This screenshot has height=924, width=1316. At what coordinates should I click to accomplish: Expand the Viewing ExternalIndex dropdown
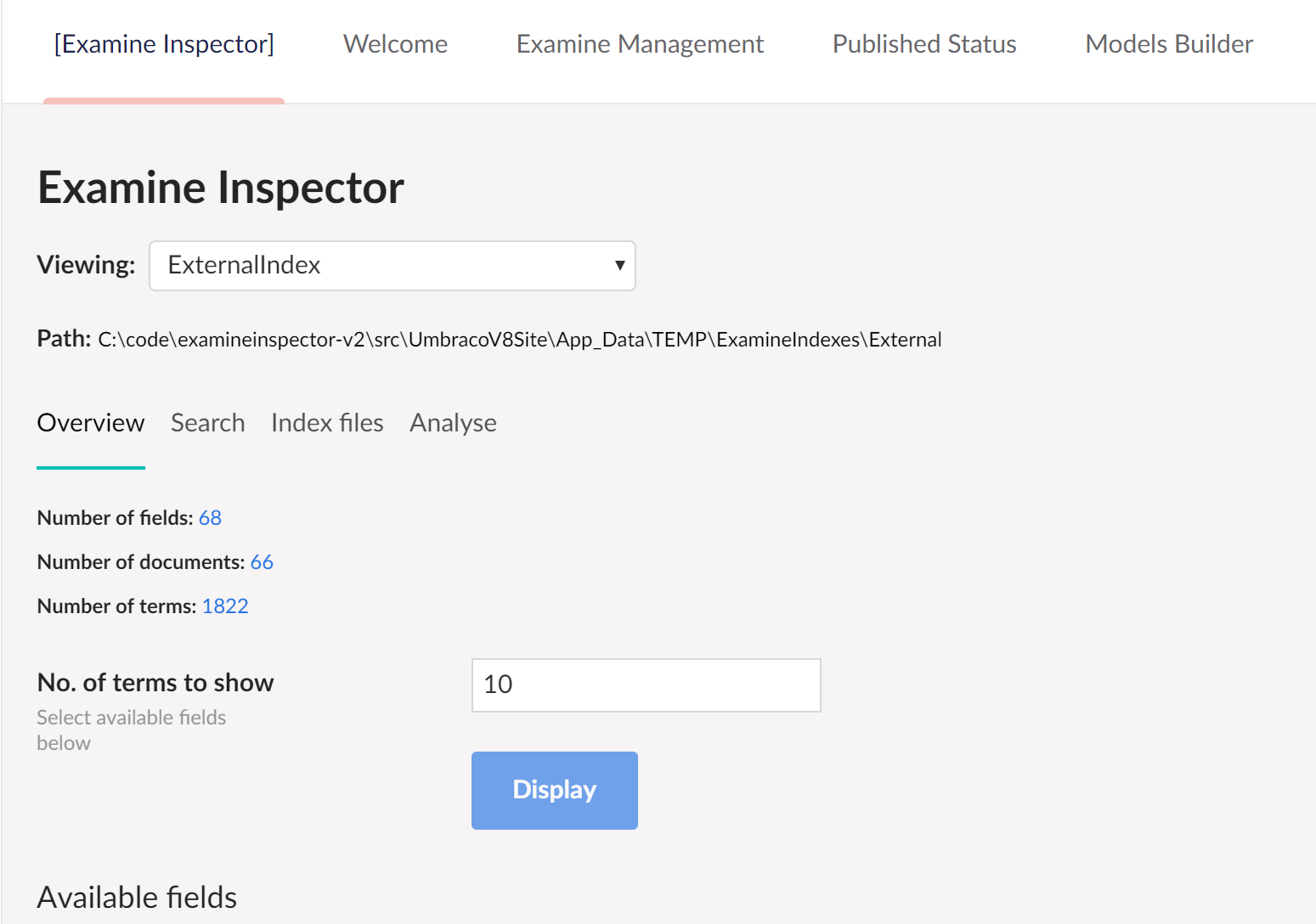393,266
